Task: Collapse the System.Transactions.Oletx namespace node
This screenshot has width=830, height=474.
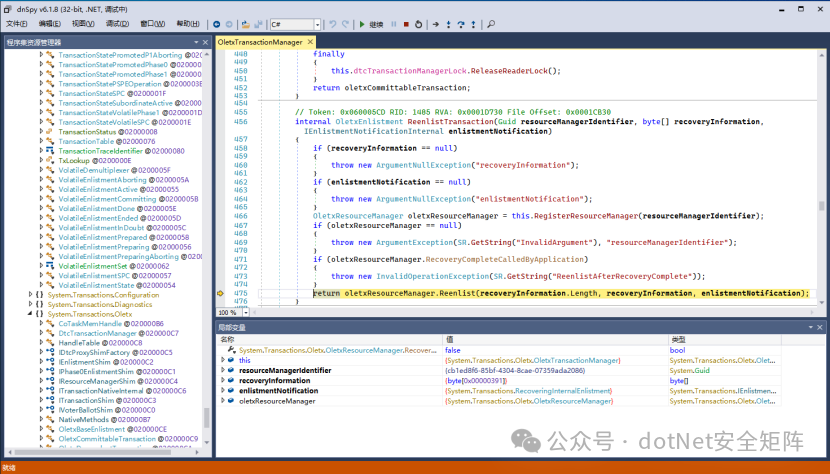Action: tap(30, 314)
